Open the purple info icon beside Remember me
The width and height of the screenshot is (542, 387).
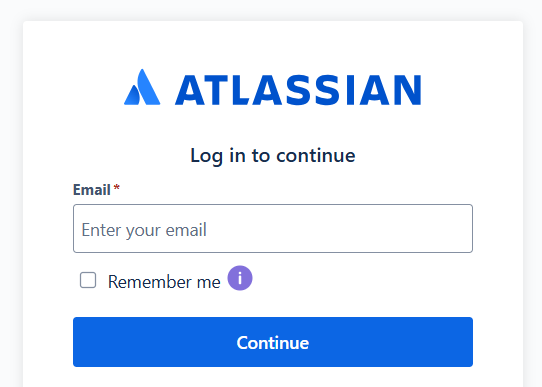[x=240, y=278]
